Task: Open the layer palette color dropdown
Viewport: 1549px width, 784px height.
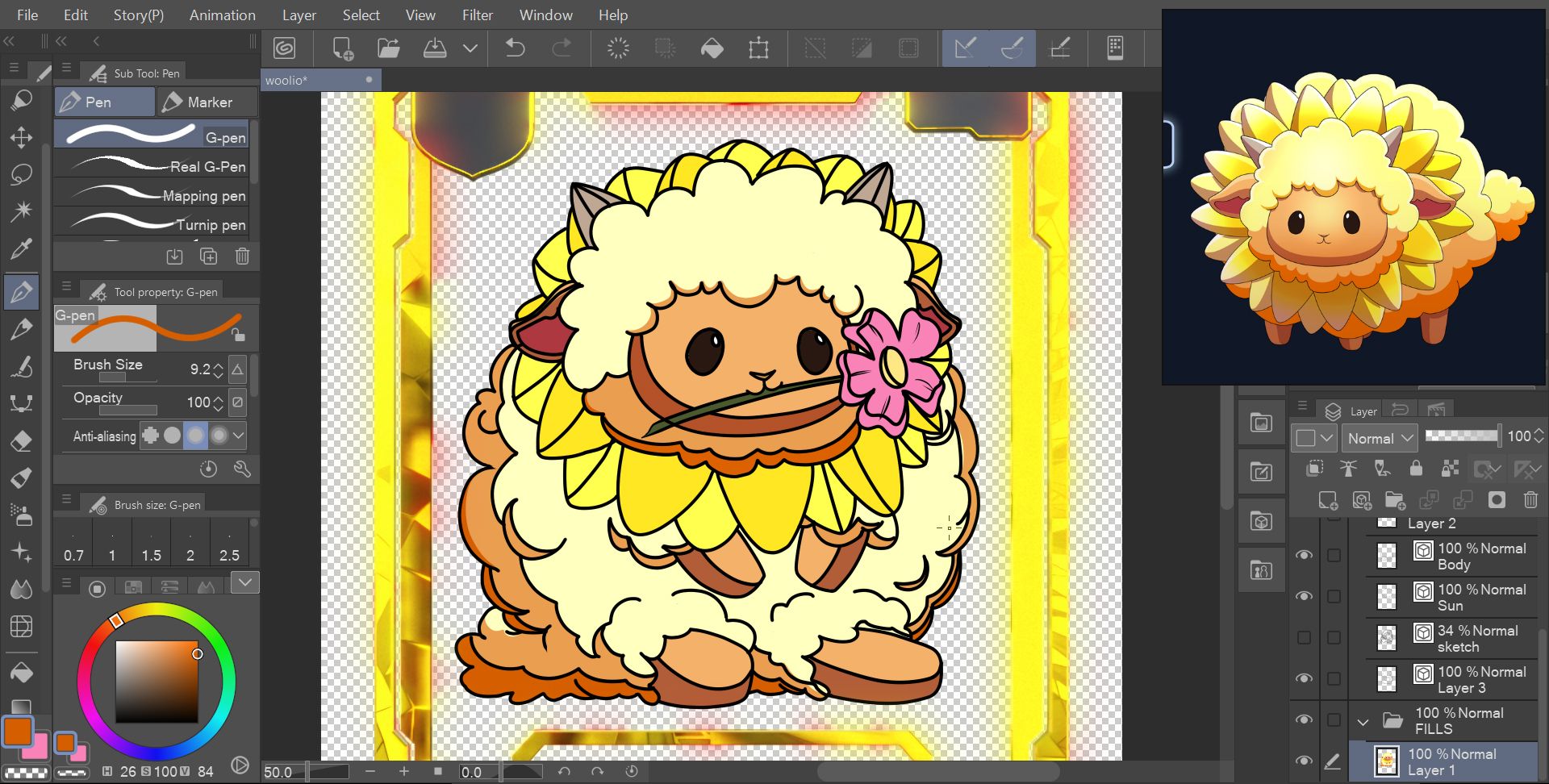Action: click(x=1313, y=438)
